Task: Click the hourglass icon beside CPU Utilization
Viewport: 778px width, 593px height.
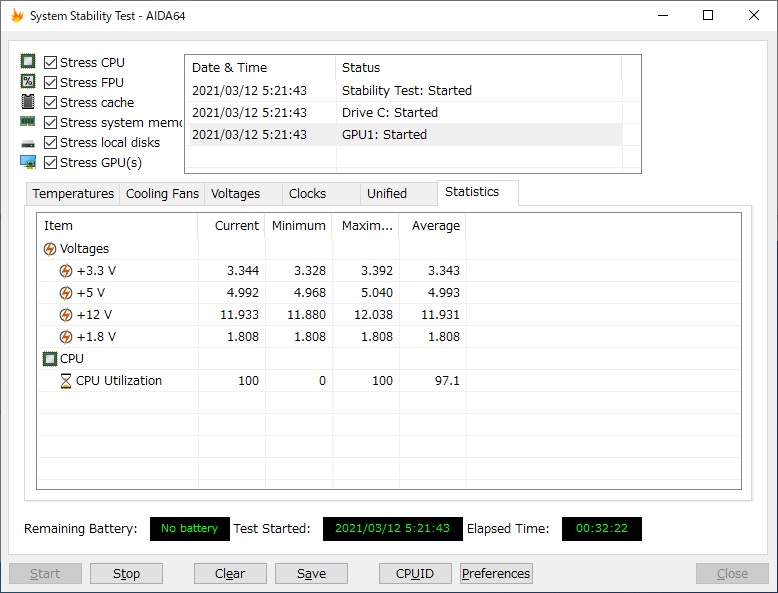Action: tap(66, 381)
